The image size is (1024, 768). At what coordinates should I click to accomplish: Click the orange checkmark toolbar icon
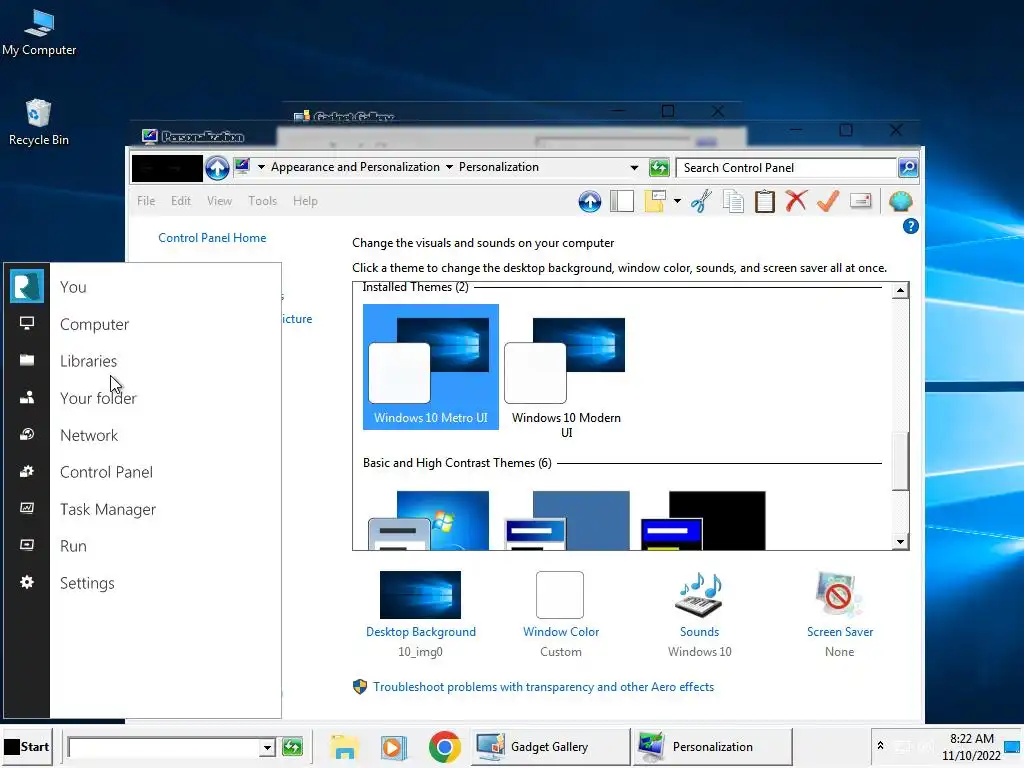827,201
